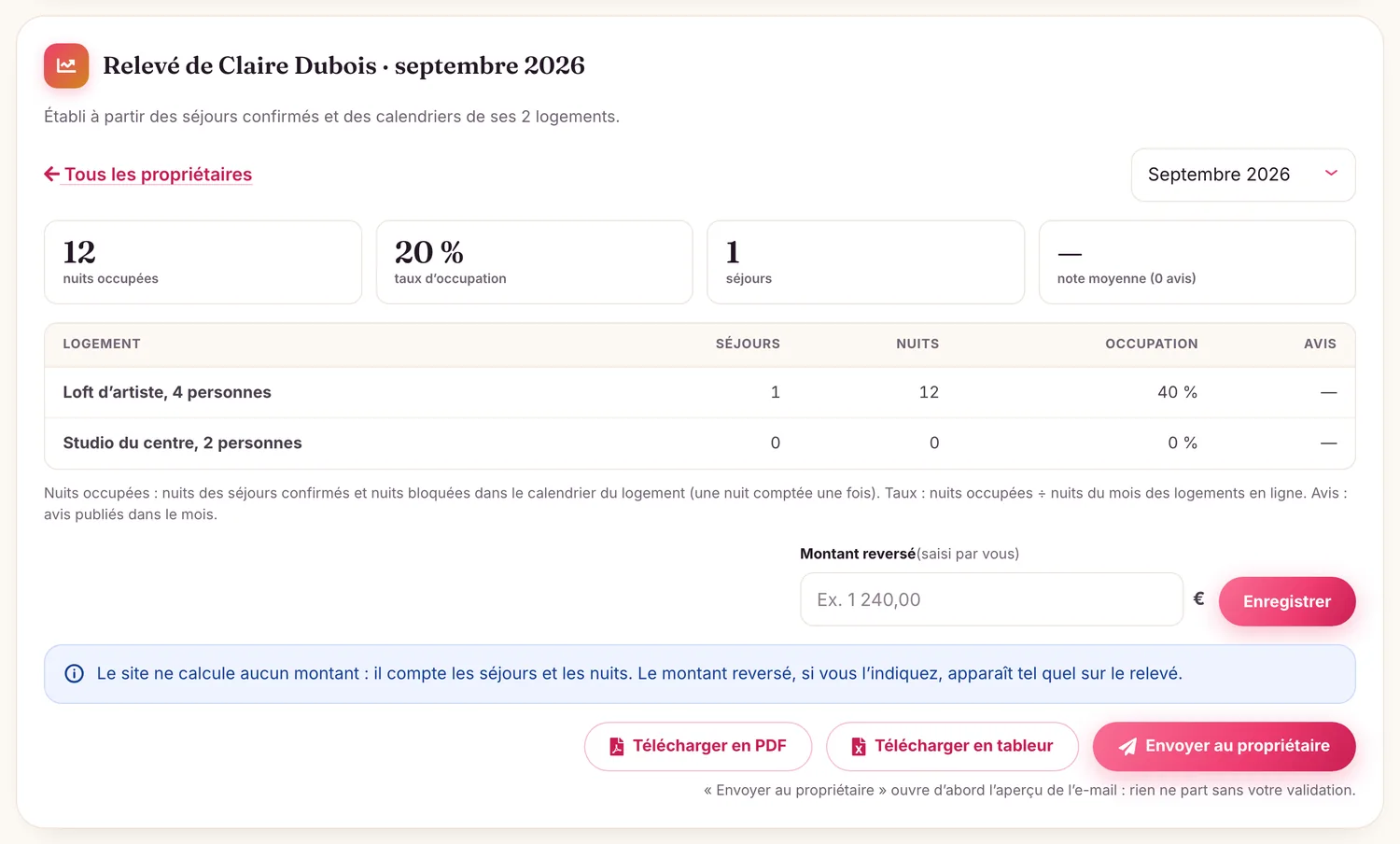Click the Télécharger en tableur button

pyautogui.click(x=952, y=746)
